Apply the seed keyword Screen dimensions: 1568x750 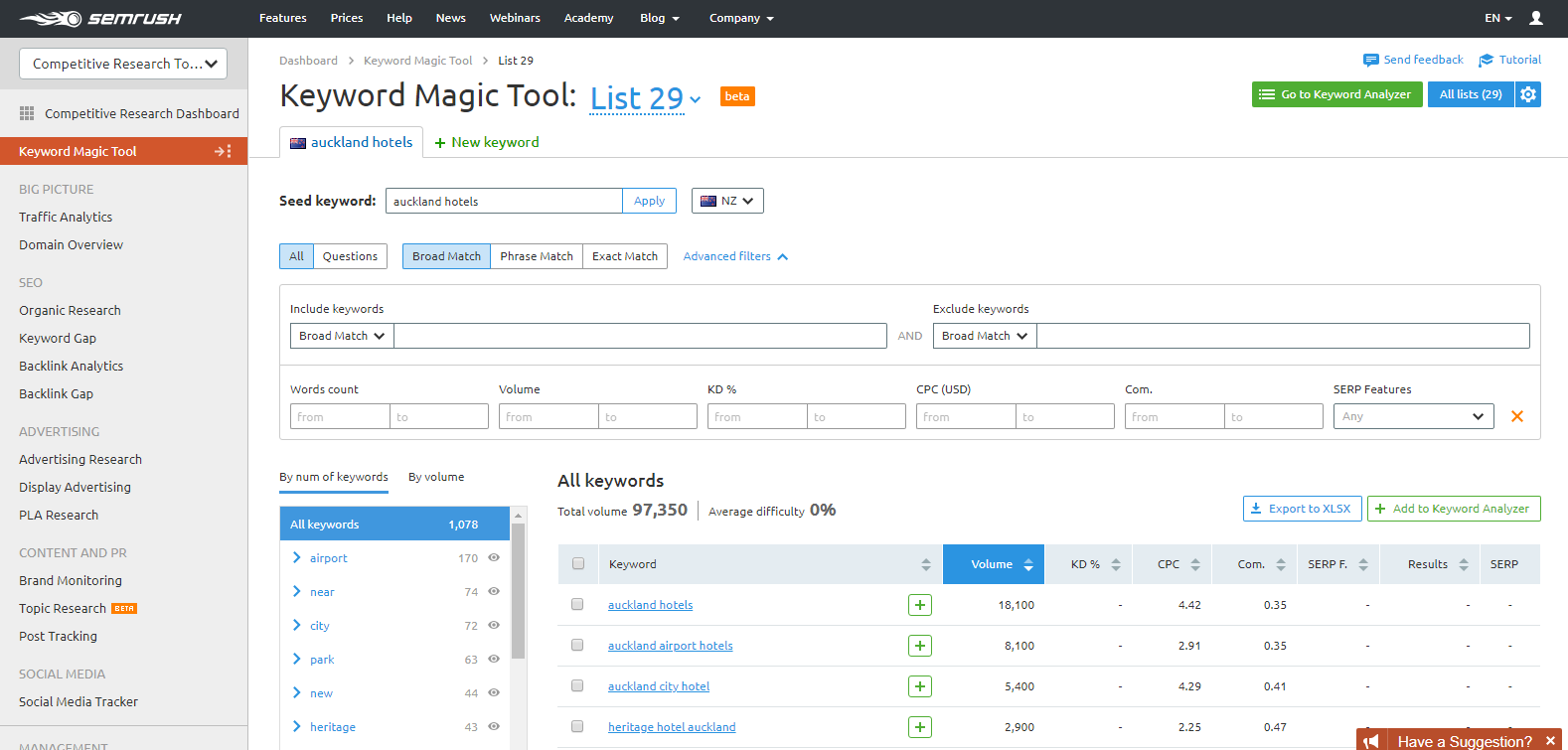pyautogui.click(x=650, y=201)
